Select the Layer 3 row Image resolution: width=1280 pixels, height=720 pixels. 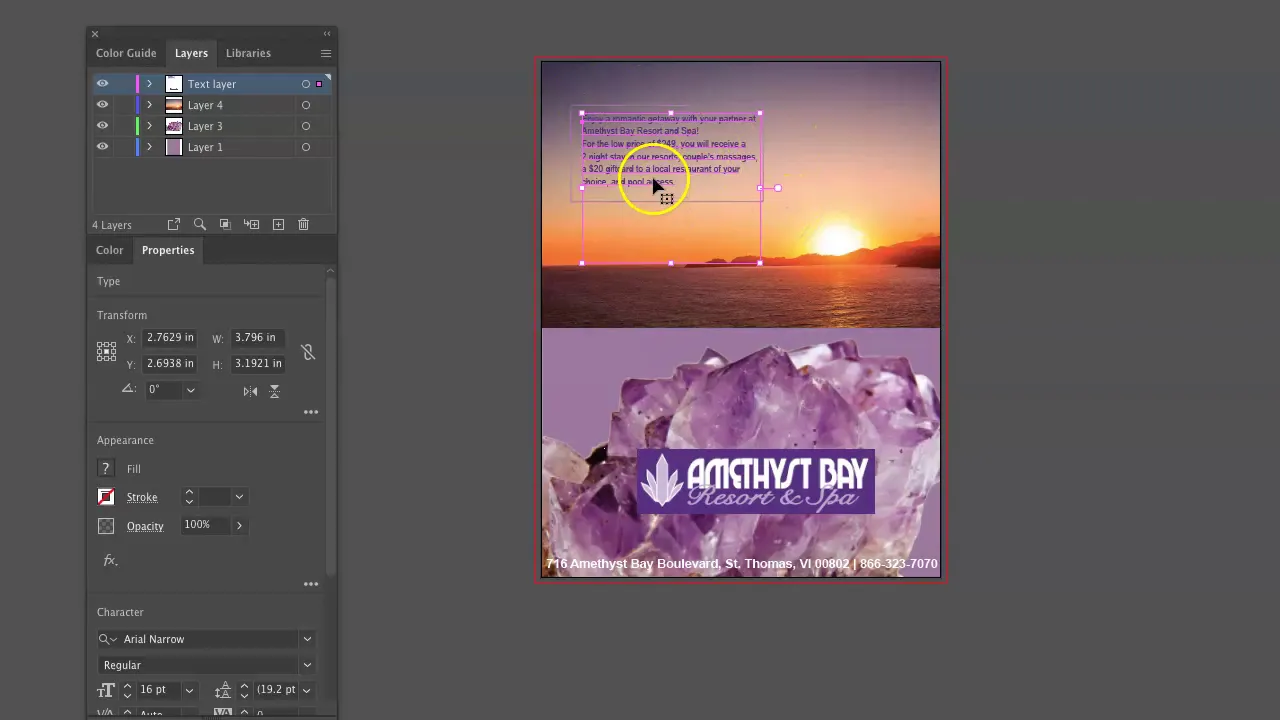tap(212, 126)
